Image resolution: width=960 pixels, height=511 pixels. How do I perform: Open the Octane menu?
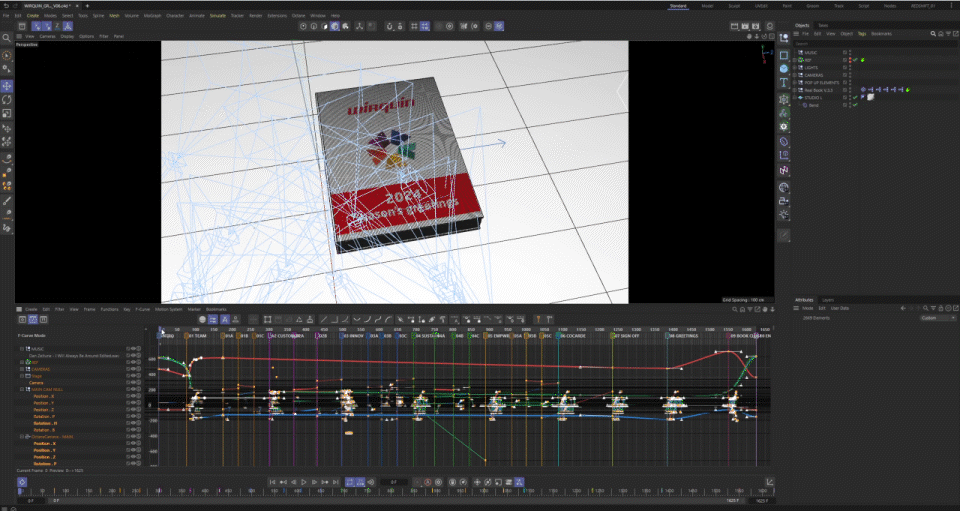[x=298, y=16]
